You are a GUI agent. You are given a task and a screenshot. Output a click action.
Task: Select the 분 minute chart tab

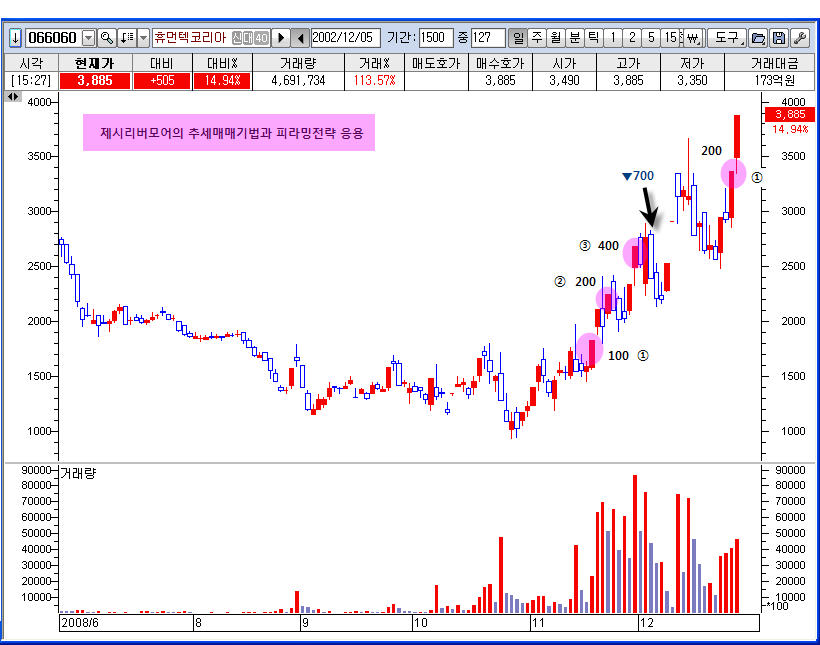574,38
